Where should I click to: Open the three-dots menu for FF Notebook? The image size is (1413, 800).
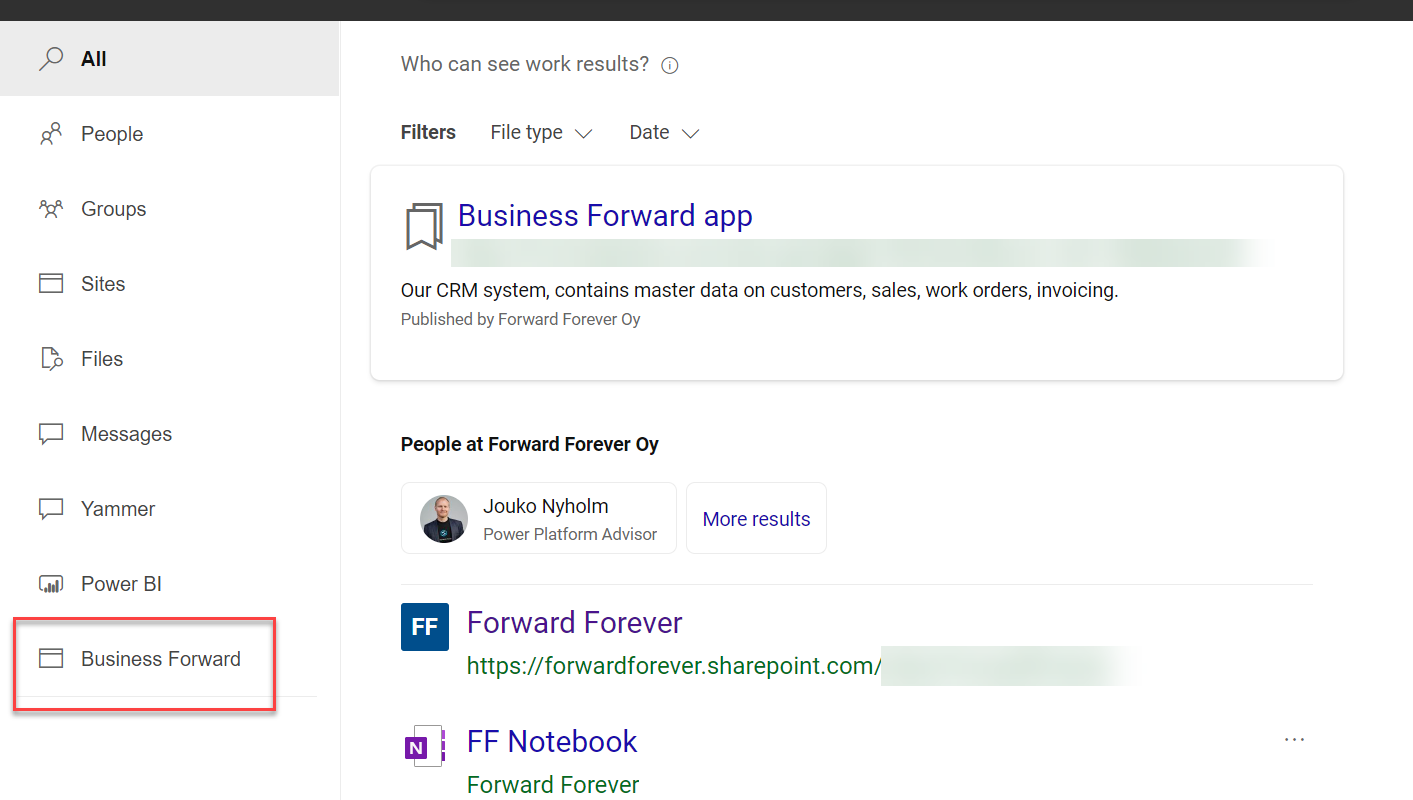coord(1294,740)
